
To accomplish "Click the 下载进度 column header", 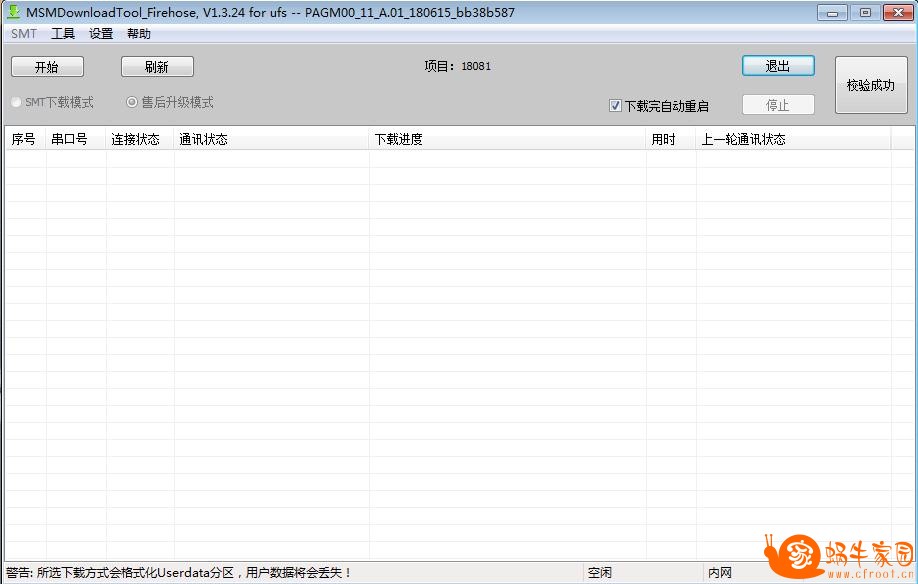I will (x=508, y=139).
